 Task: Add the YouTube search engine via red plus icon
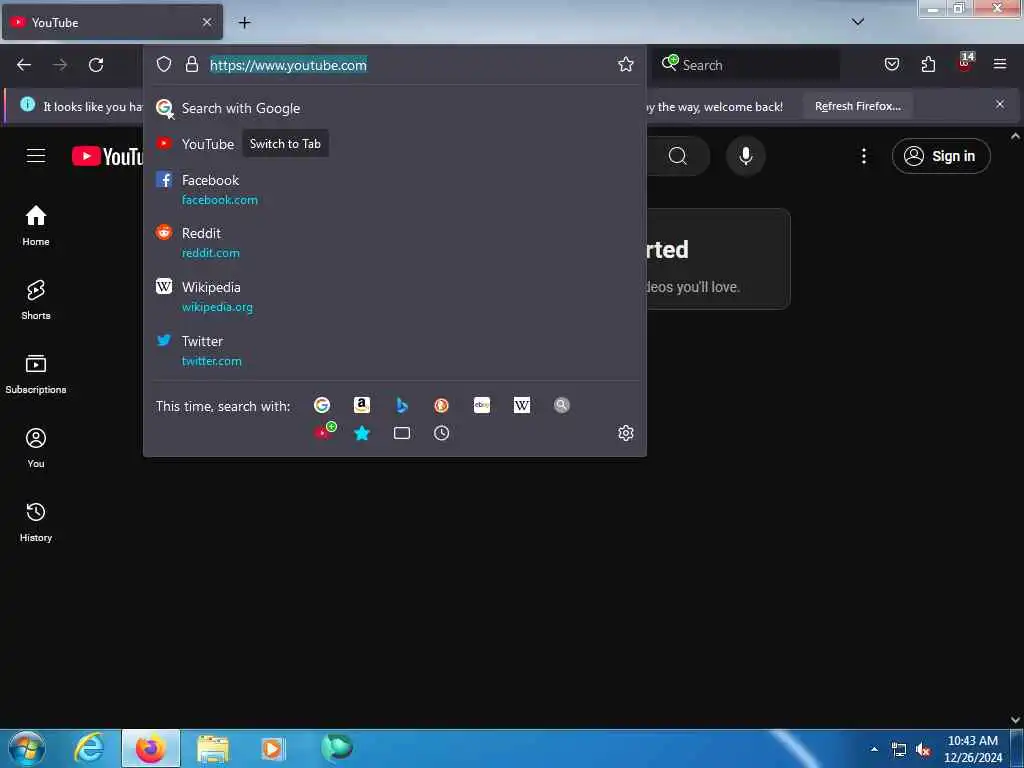[x=325, y=431]
